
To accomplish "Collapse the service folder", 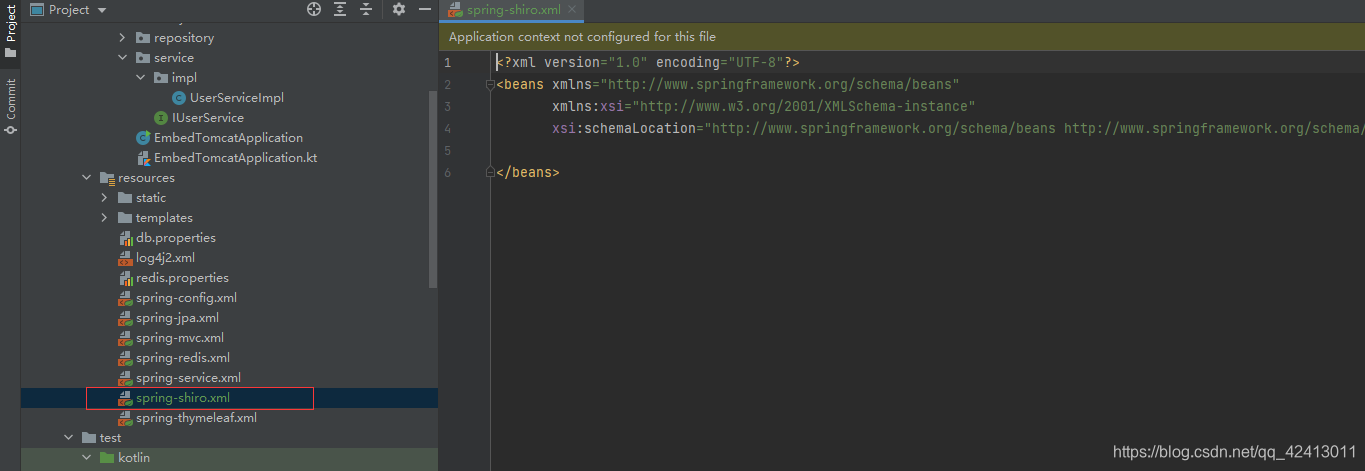I will 122,57.
